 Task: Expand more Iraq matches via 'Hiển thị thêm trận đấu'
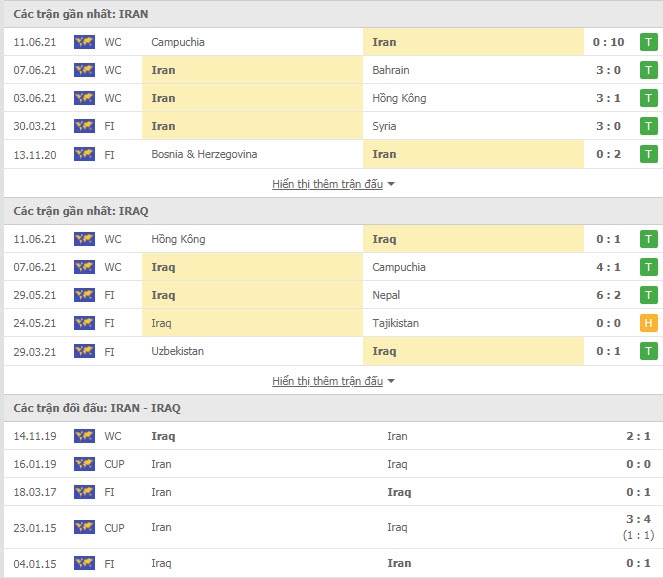coord(327,381)
